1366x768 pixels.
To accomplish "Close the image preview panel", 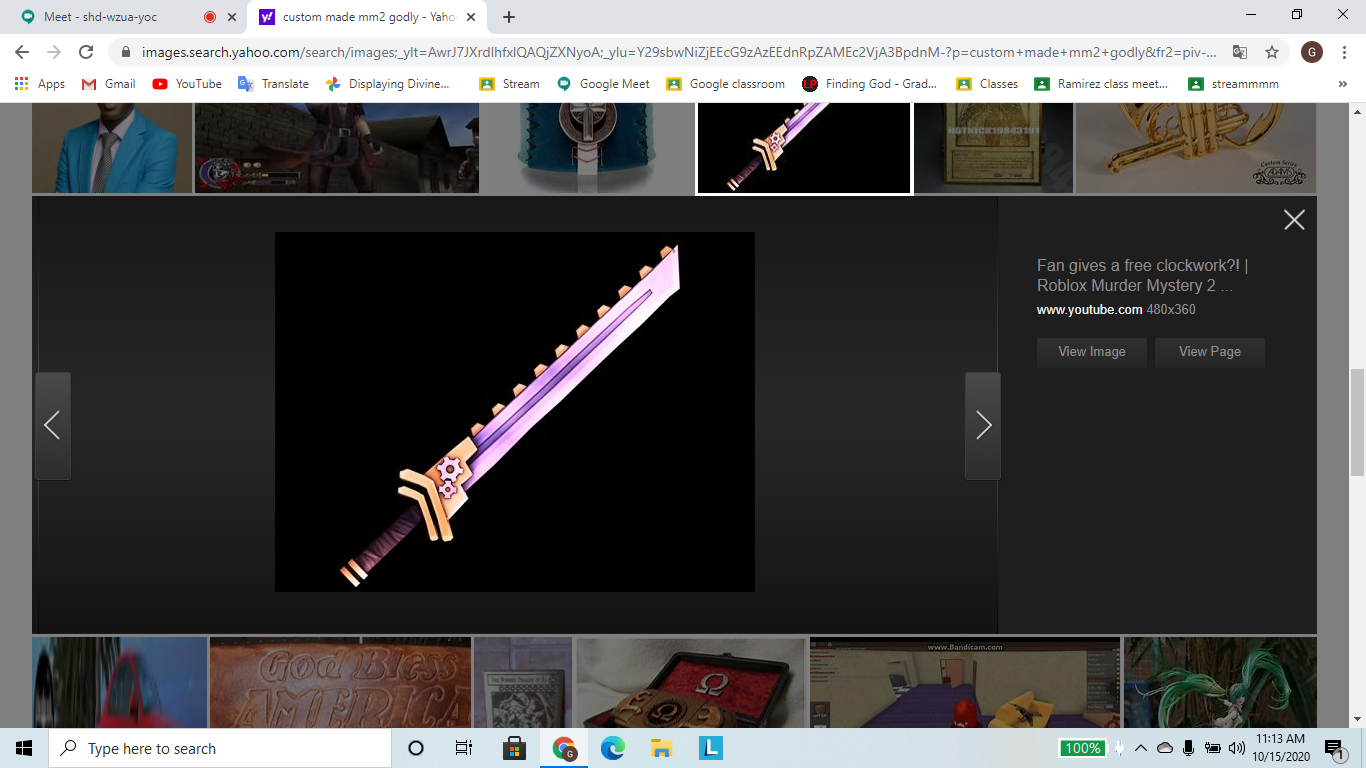I will tap(1294, 220).
